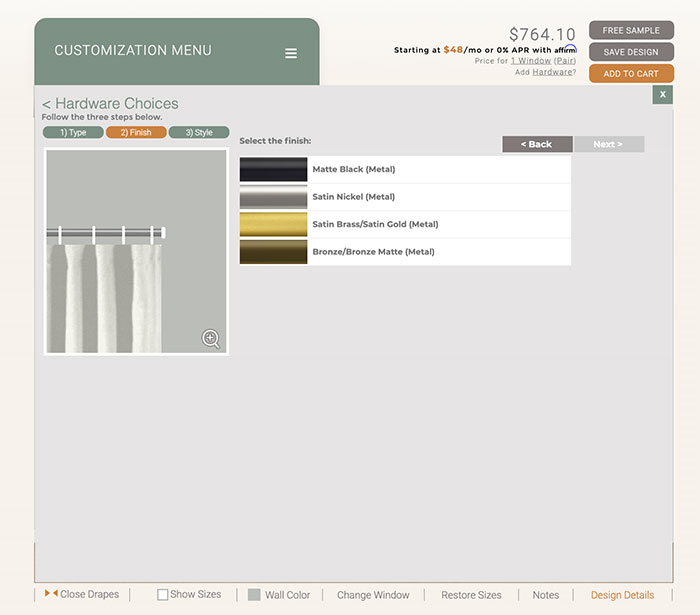Pick the Satin Brass/Satin Gold swatch
This screenshot has height=615, width=700.
(273, 224)
